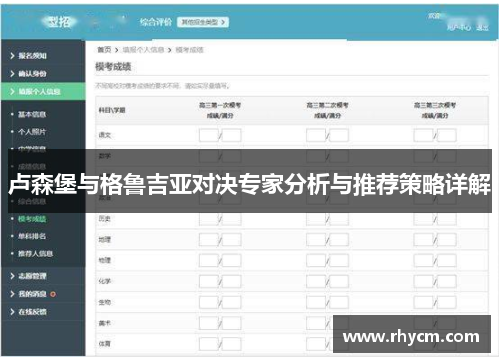Click 物理 second-exam full-marks field
The width and height of the screenshot is (500, 362).
(x=339, y=260)
